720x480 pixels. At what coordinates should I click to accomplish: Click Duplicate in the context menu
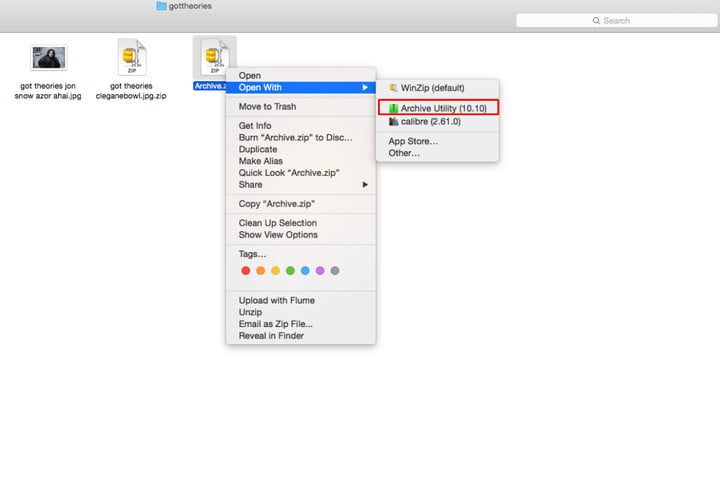(x=259, y=149)
